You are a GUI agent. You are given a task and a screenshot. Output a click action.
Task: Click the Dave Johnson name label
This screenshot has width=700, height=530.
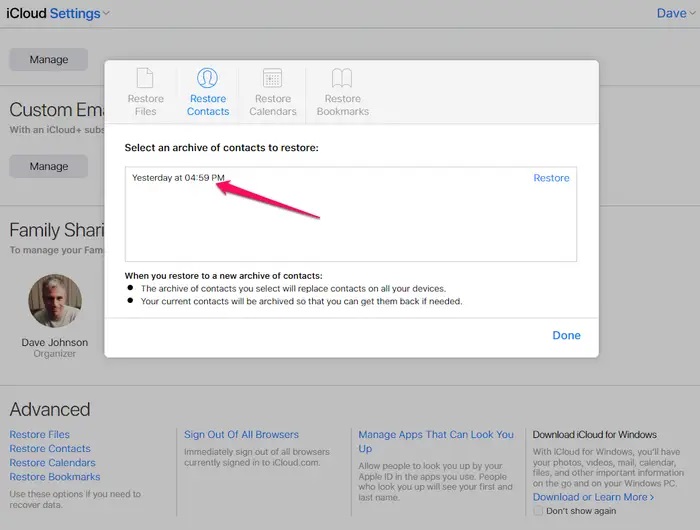coord(55,342)
